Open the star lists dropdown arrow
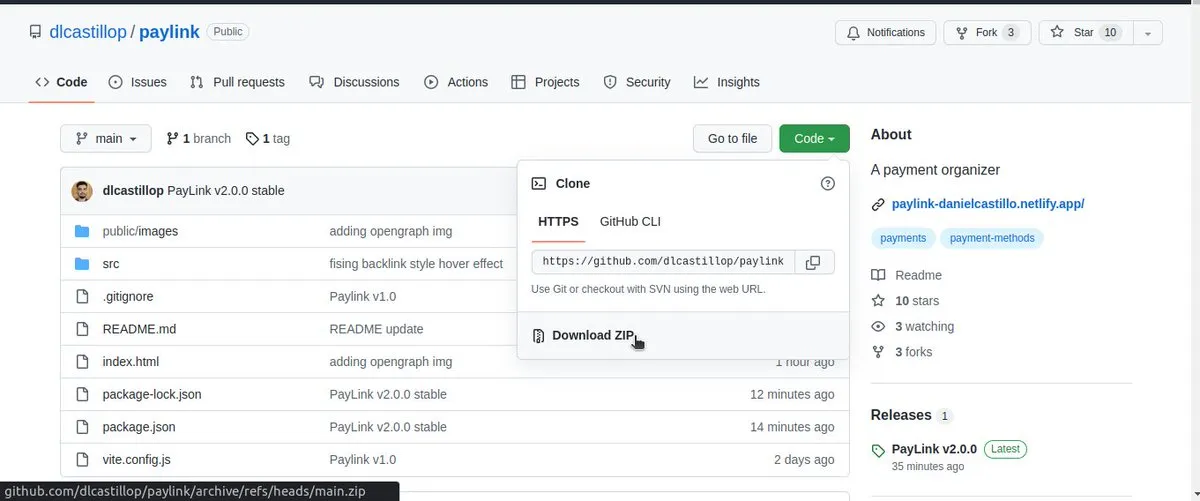The width and height of the screenshot is (1200, 501). 1147,33
